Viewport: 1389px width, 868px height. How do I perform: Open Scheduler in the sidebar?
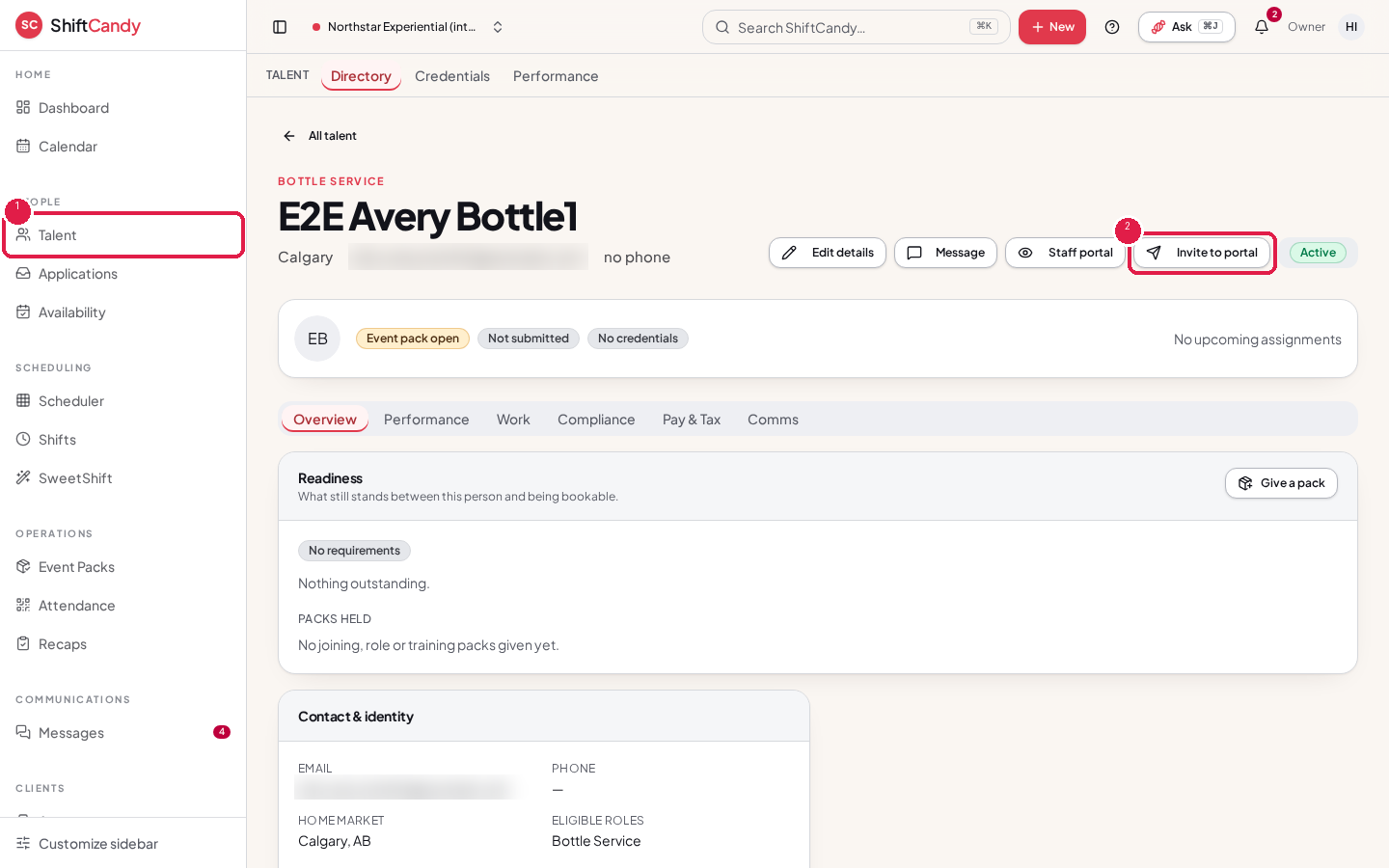(x=123, y=401)
